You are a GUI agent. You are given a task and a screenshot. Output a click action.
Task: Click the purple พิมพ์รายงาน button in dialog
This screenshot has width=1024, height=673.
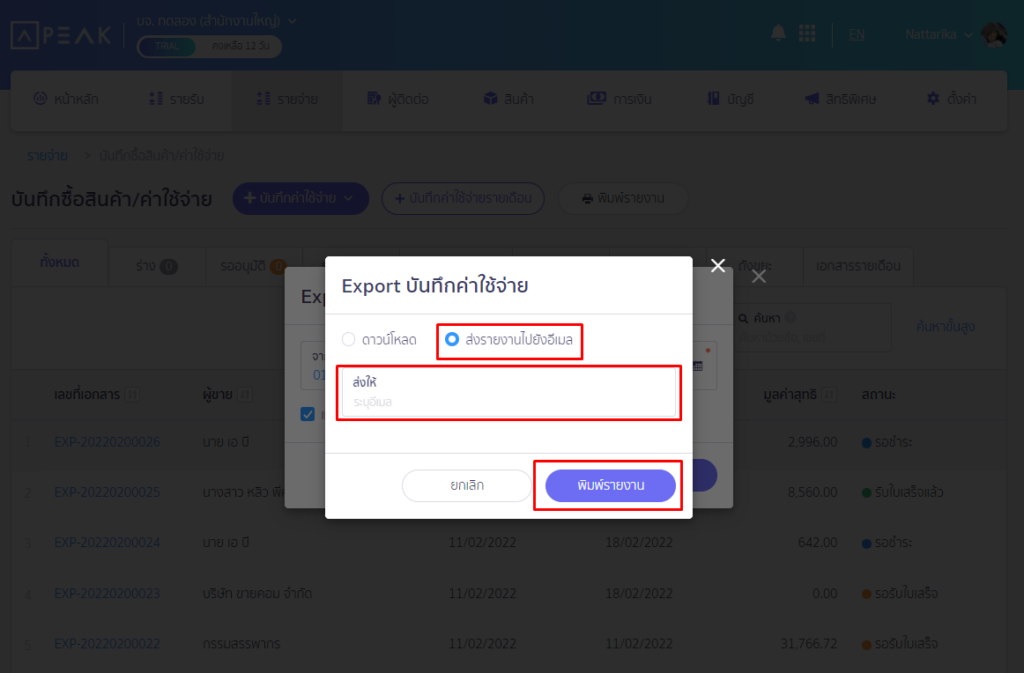coord(610,486)
